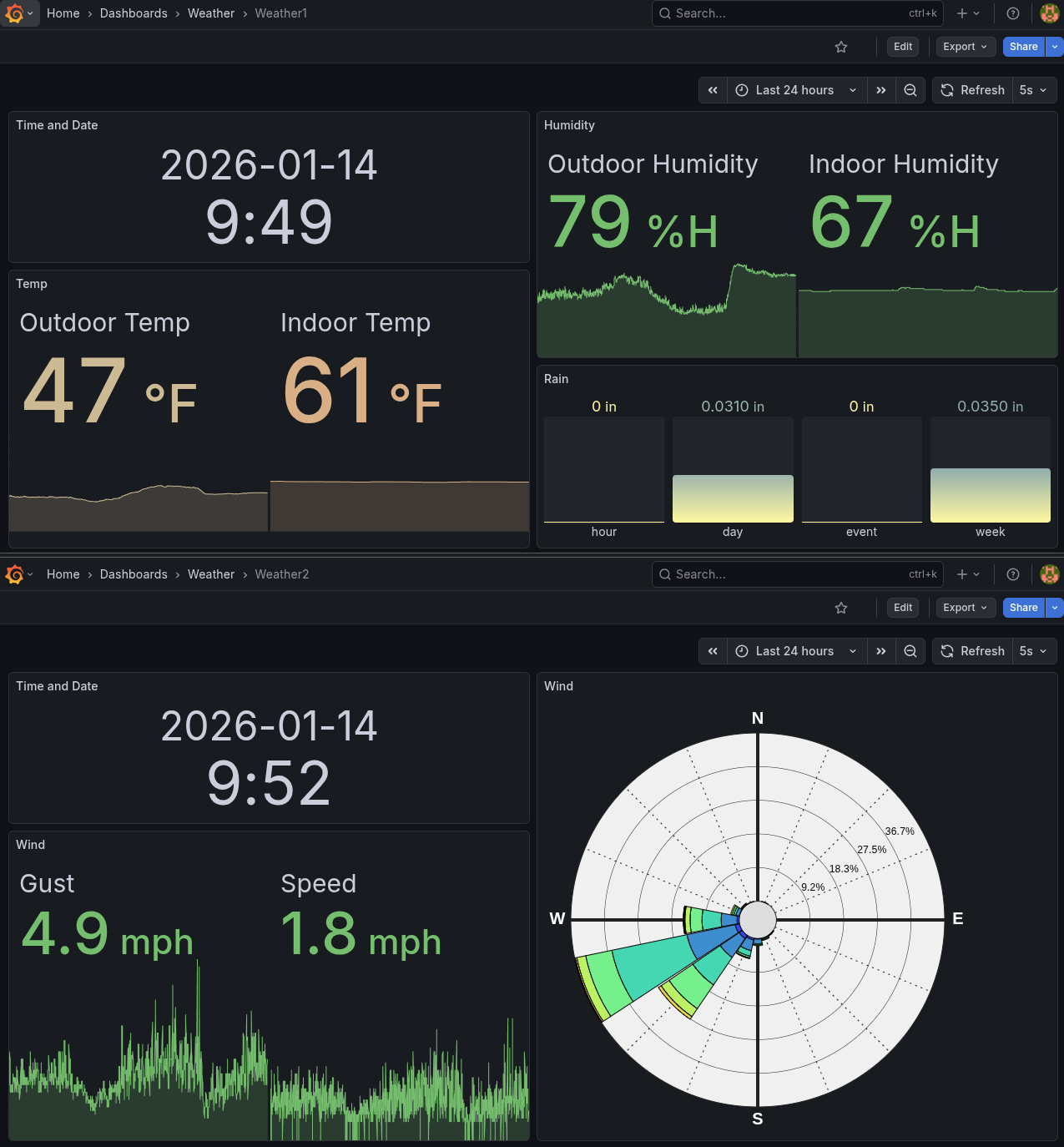Go to Home breadcrumb in Weather1 window
This screenshot has width=1064, height=1147.
point(63,13)
